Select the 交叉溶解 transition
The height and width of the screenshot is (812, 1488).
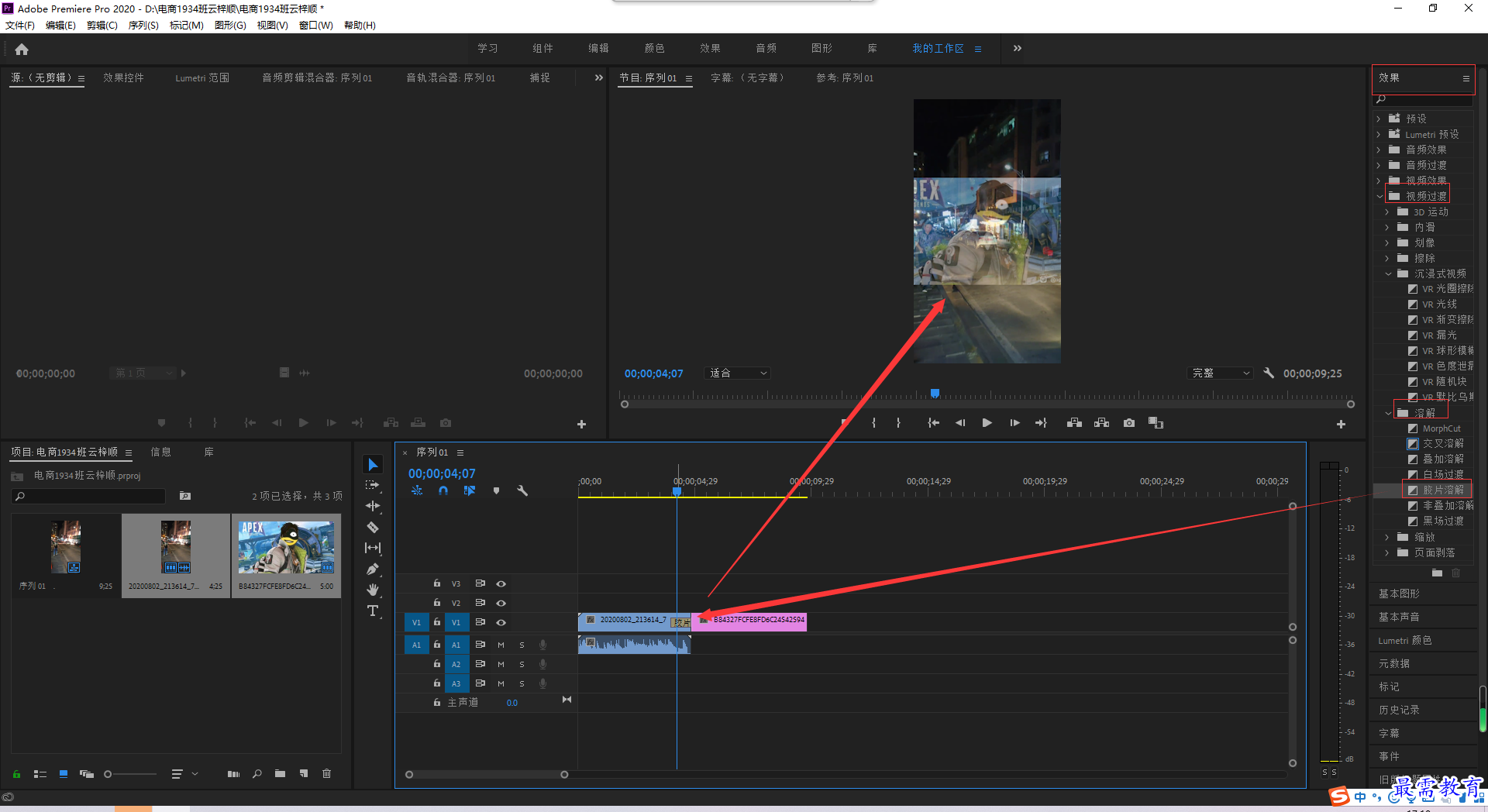coord(1443,443)
